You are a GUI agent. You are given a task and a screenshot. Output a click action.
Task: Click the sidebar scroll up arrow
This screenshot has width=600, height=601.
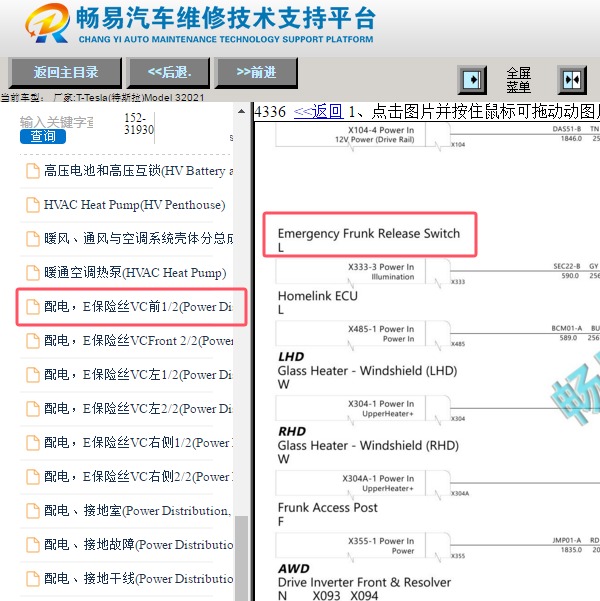[x=241, y=112]
